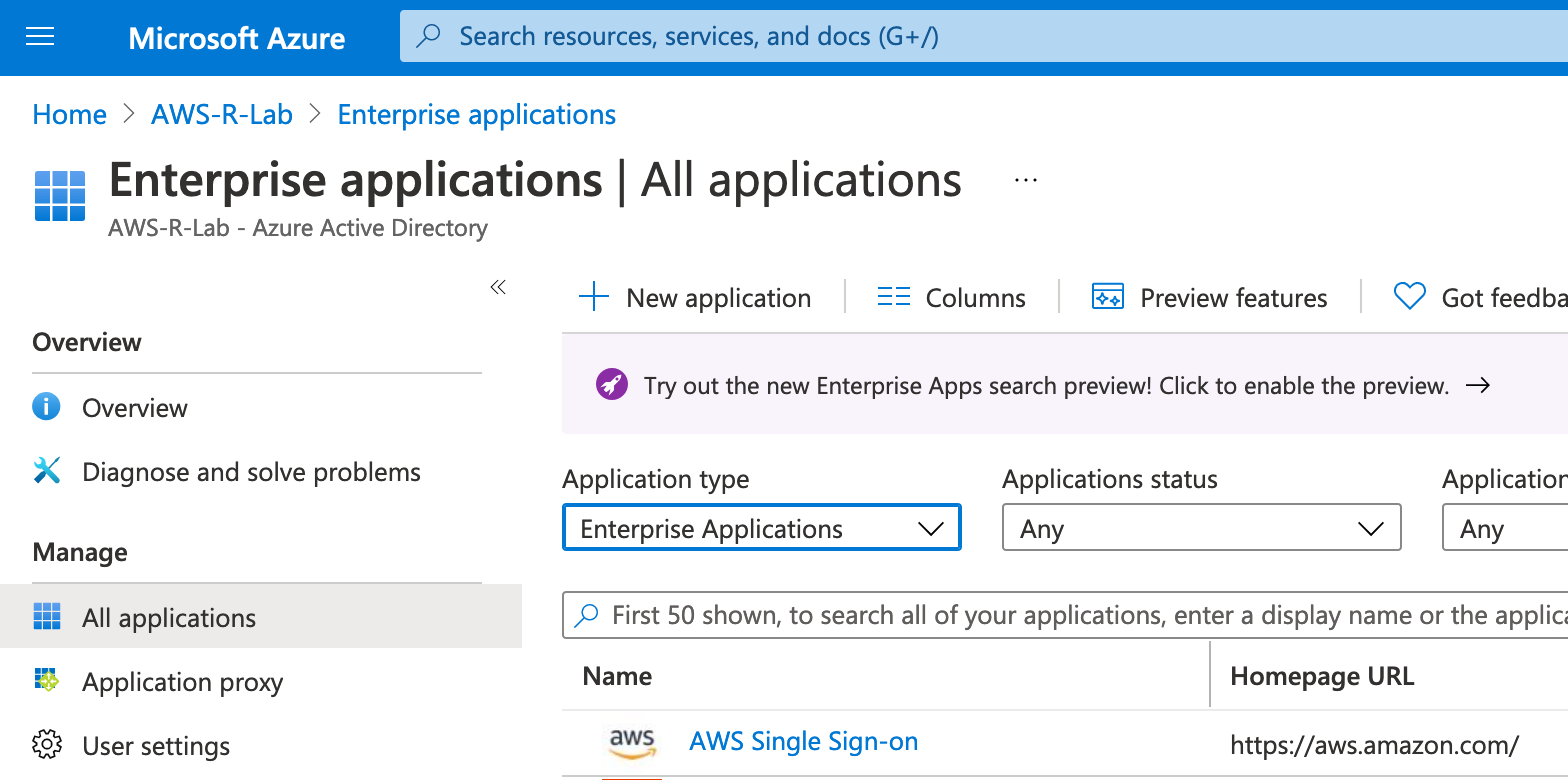This screenshot has width=1568, height=780.
Task: Open the Azure portal hamburger menu
Action: 40,37
